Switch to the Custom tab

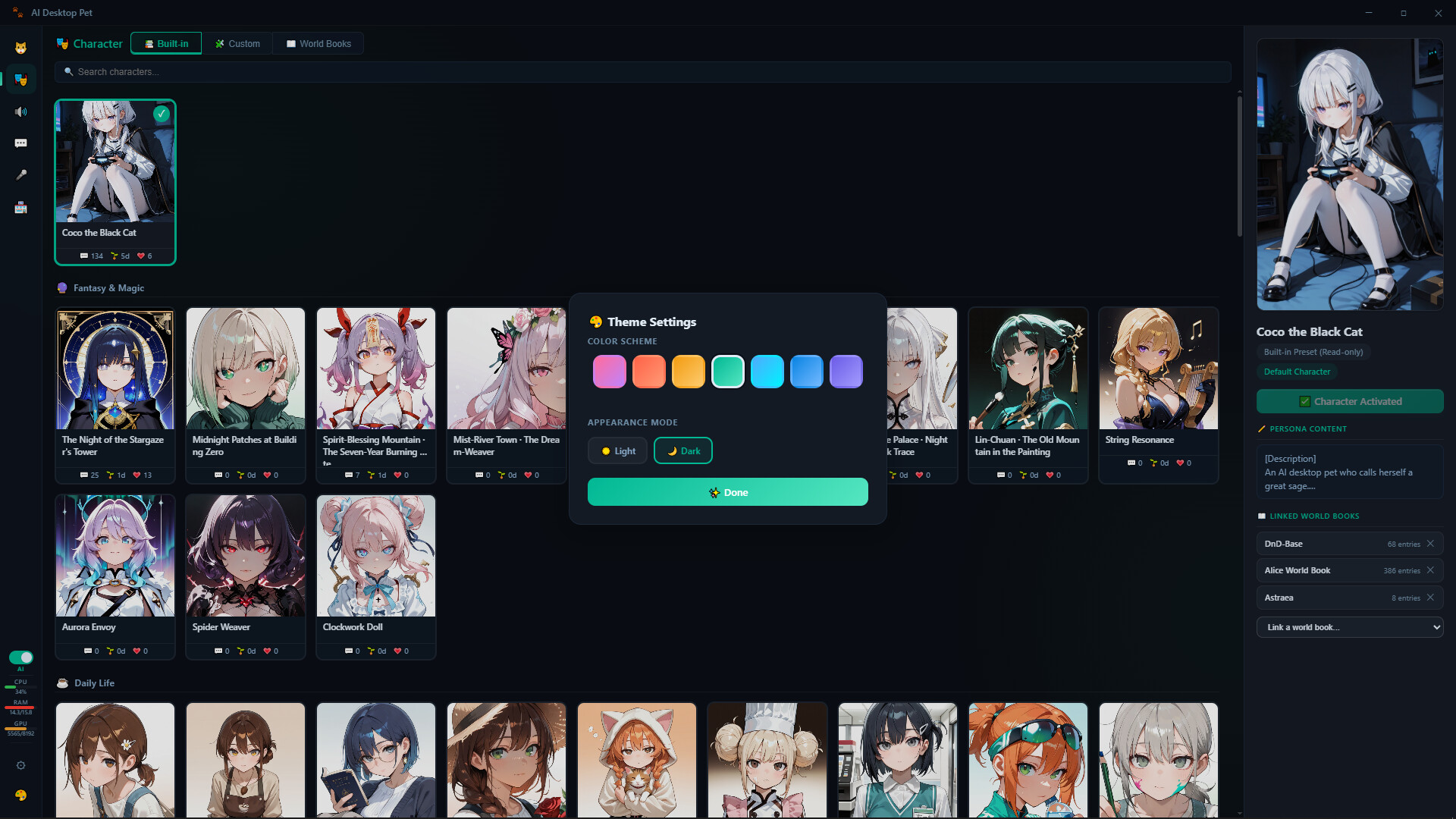(237, 43)
